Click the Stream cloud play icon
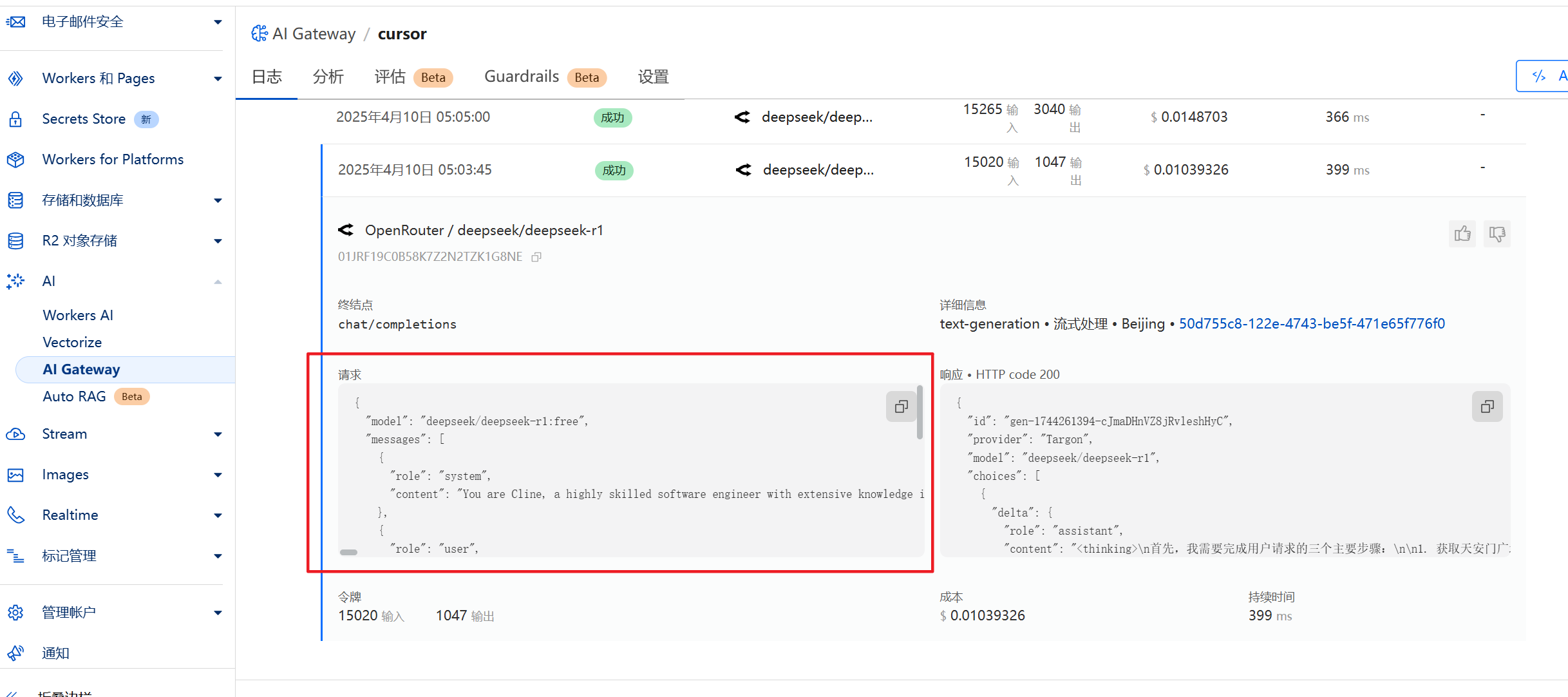 [x=16, y=434]
